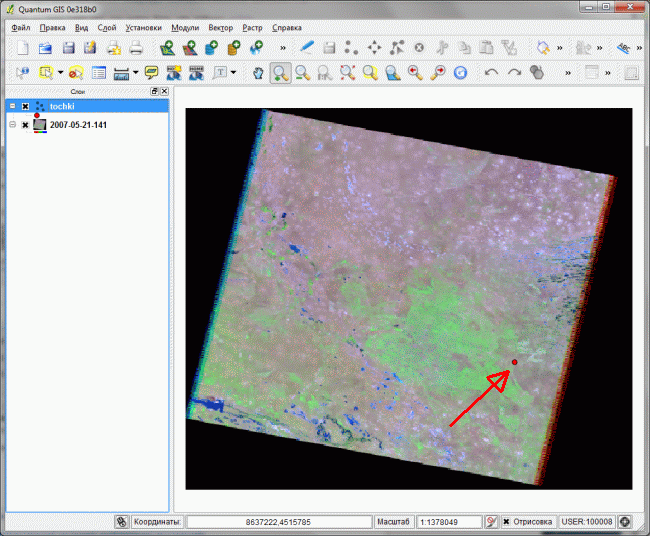The image size is (650, 536).
Task: Open the Модули menu
Action: pos(185,28)
